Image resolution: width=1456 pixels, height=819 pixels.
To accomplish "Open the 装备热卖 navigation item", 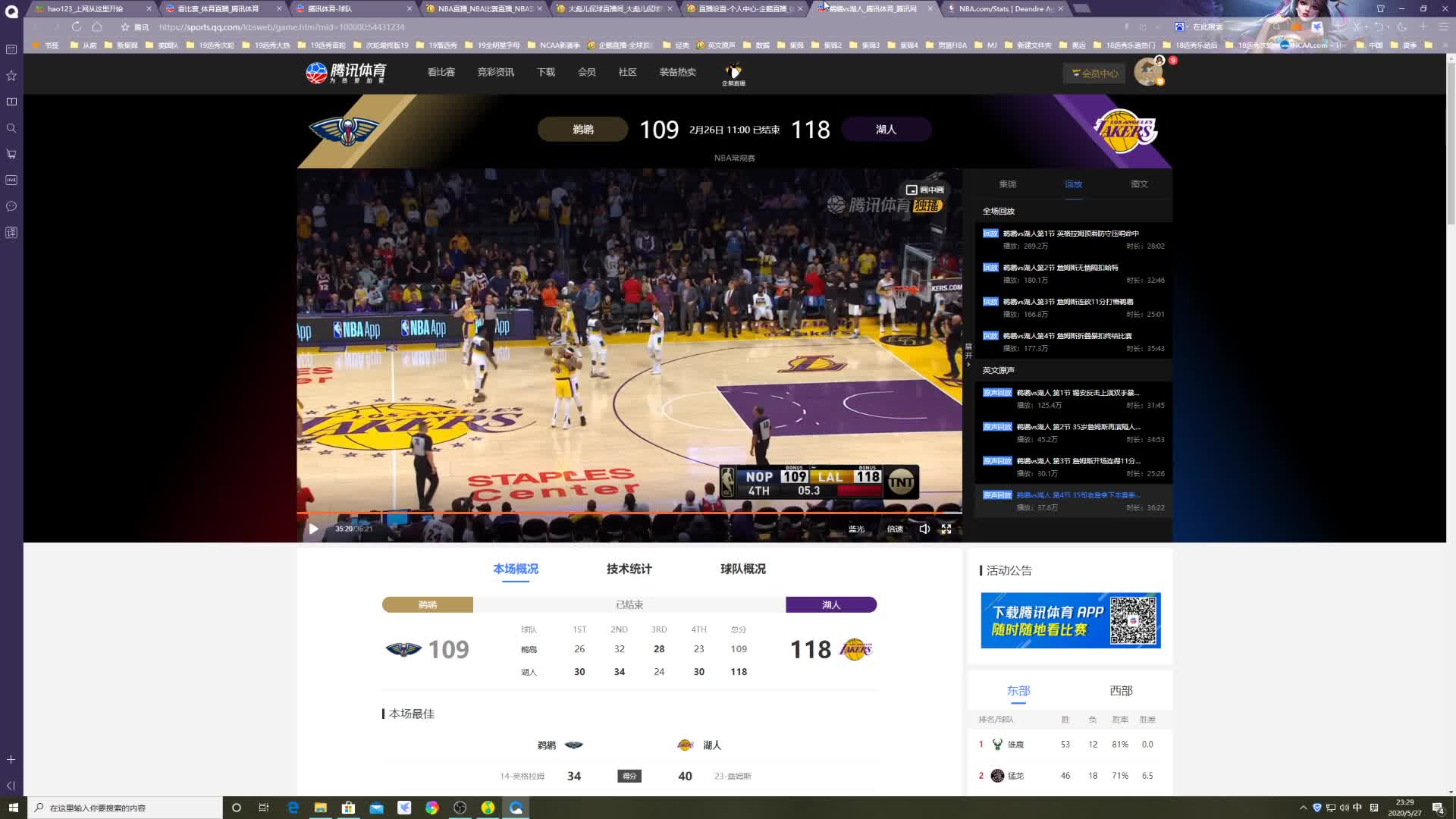I will [x=677, y=72].
